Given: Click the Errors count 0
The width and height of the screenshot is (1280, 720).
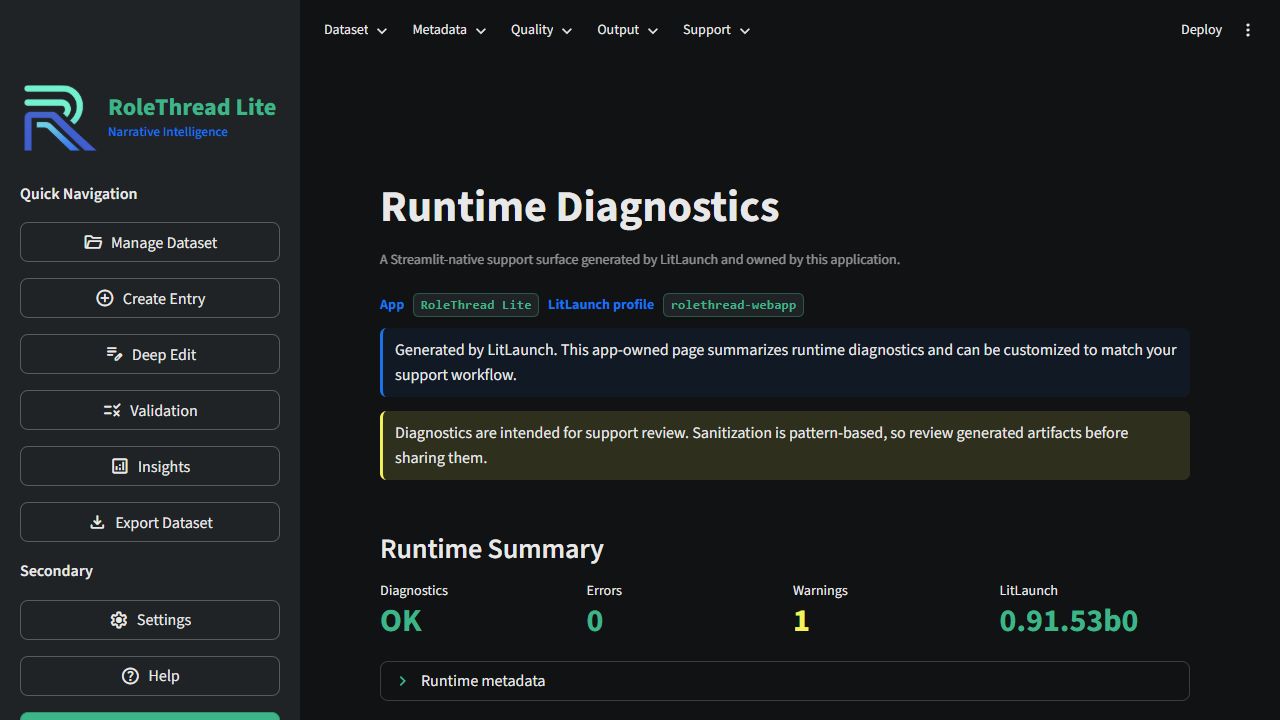Looking at the screenshot, I should tap(595, 621).
